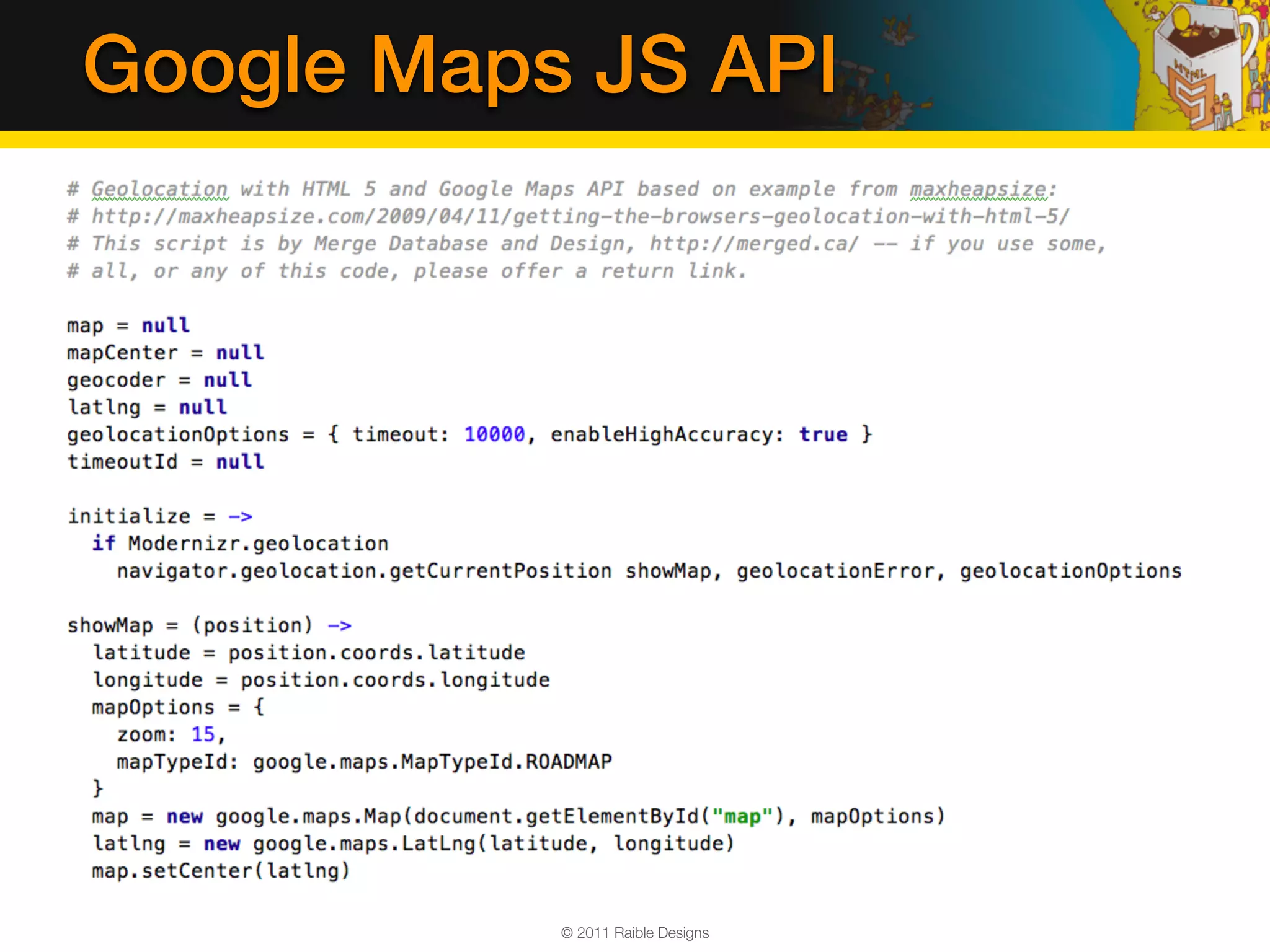Viewport: 1270px width, 952px height.
Task: Click the 'zoom: 15,' setting
Action: pos(172,734)
